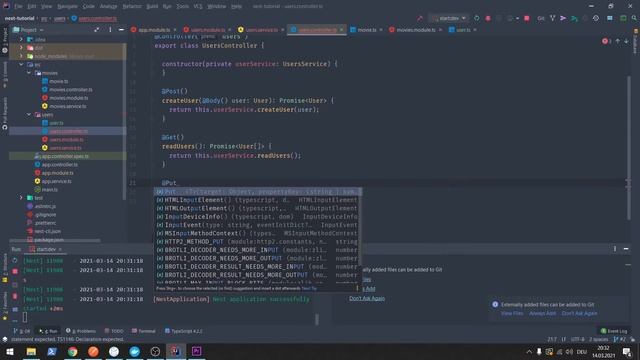Collapse the users folder
The width and height of the screenshot is (640, 360).
[x=29, y=115]
